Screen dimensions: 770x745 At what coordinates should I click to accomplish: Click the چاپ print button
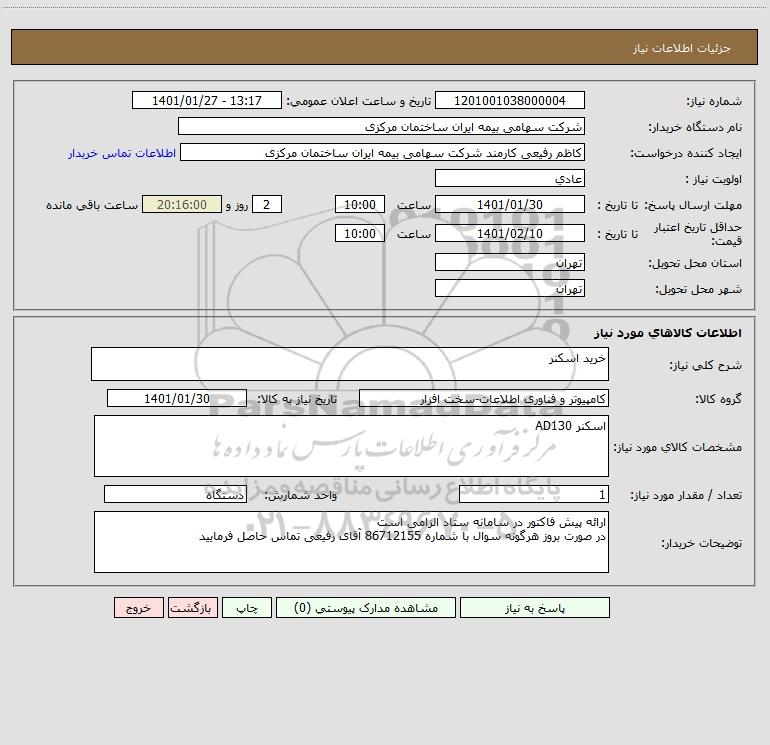[x=247, y=607]
